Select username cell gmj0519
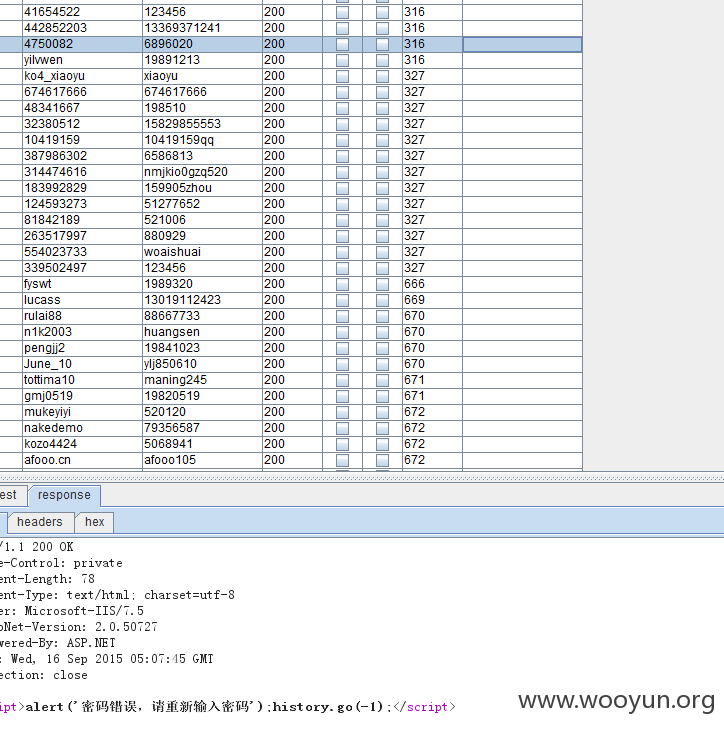 82,396
